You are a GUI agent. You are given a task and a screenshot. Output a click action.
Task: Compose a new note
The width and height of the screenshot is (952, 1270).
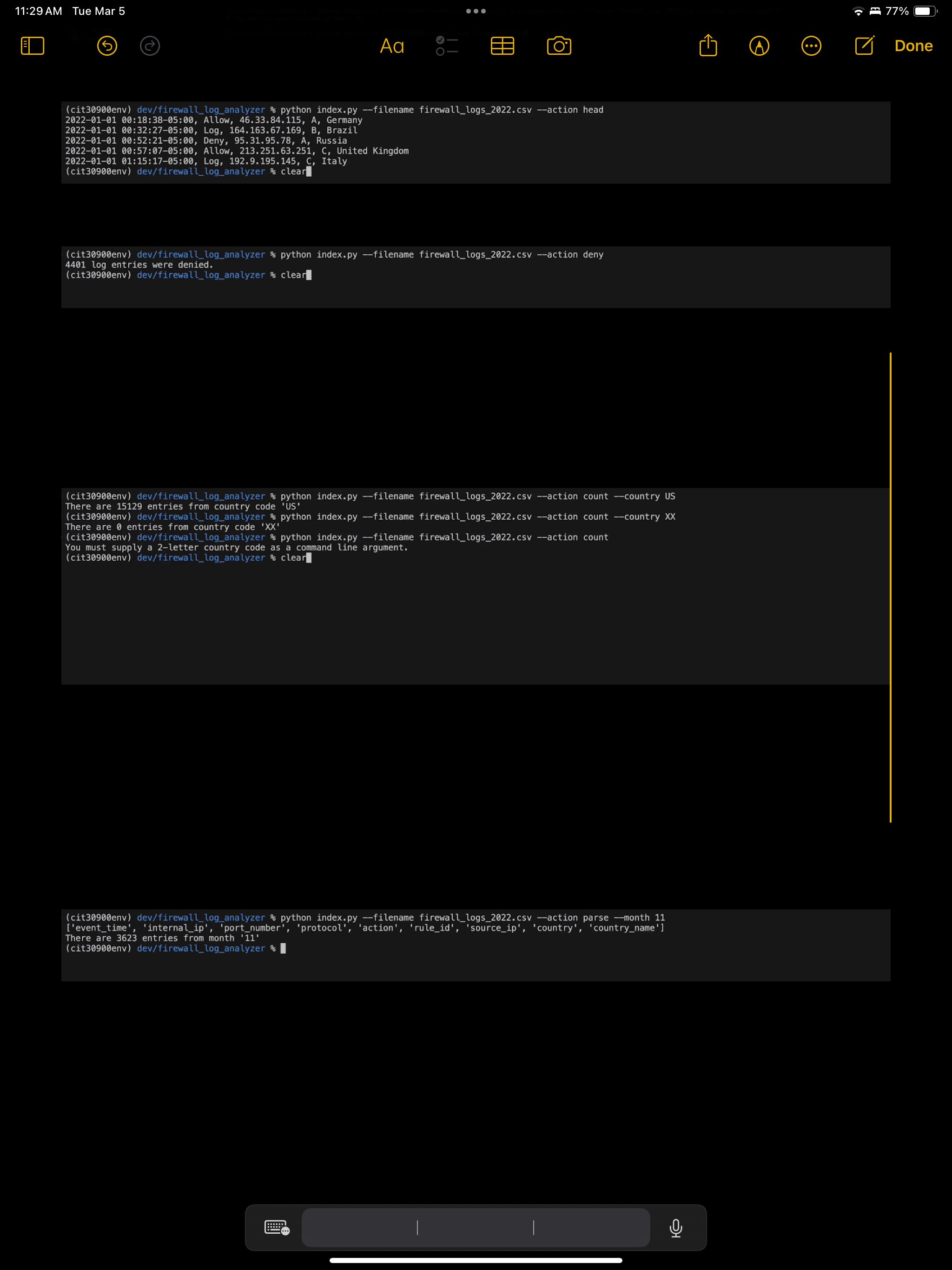coord(864,46)
